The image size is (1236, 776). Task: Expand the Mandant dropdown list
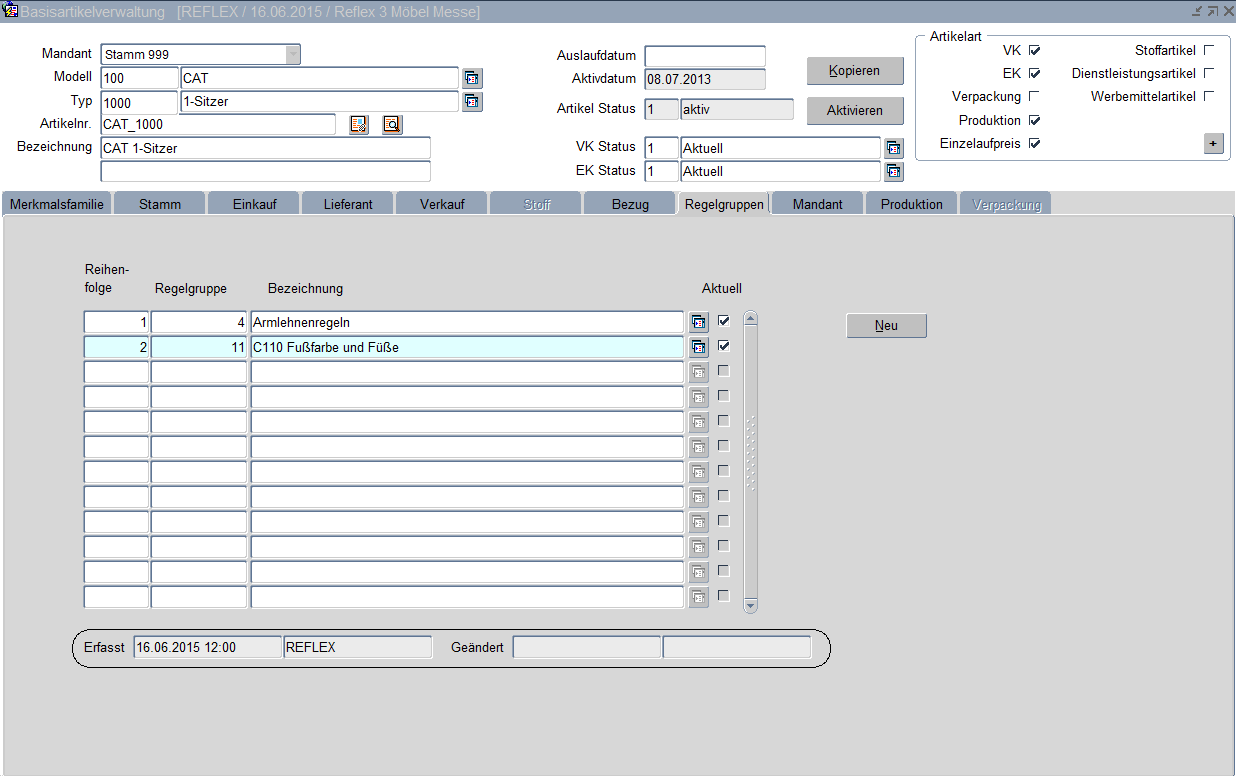(x=292, y=54)
